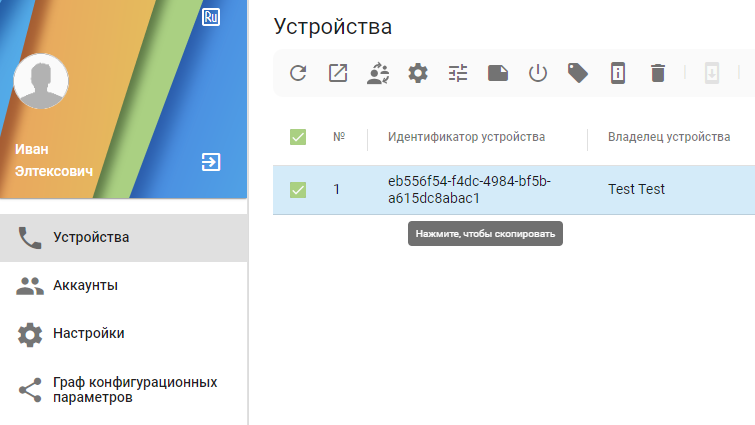
Task: Sort by Владелец устройства column header
Action: pos(669,137)
